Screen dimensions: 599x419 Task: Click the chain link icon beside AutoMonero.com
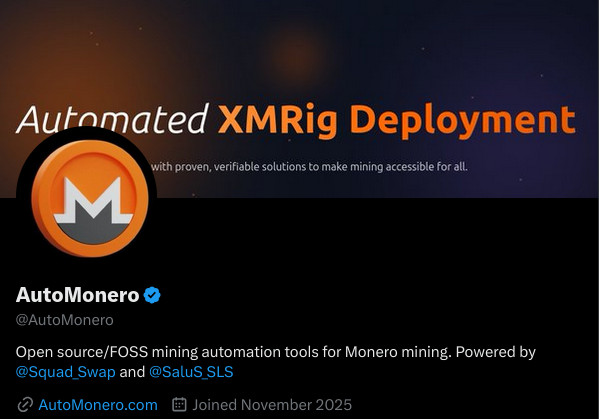pyautogui.click(x=25, y=405)
